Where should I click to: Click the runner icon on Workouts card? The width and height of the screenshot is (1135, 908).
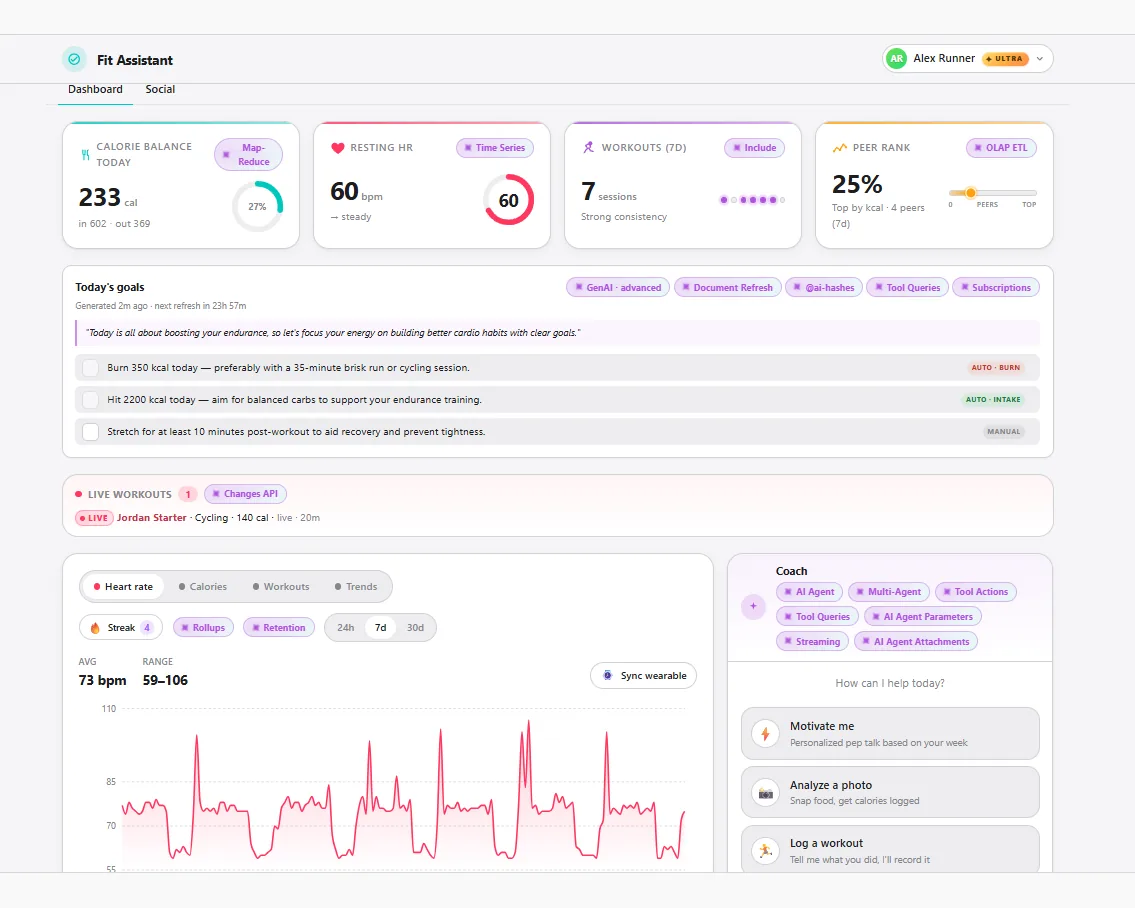[588, 147]
